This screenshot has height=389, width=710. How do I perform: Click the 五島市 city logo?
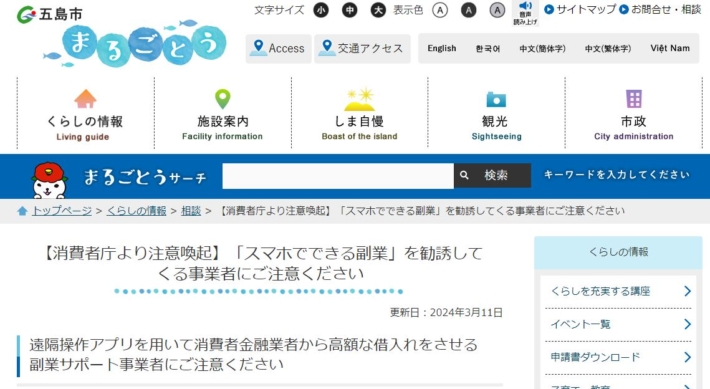coord(50,14)
